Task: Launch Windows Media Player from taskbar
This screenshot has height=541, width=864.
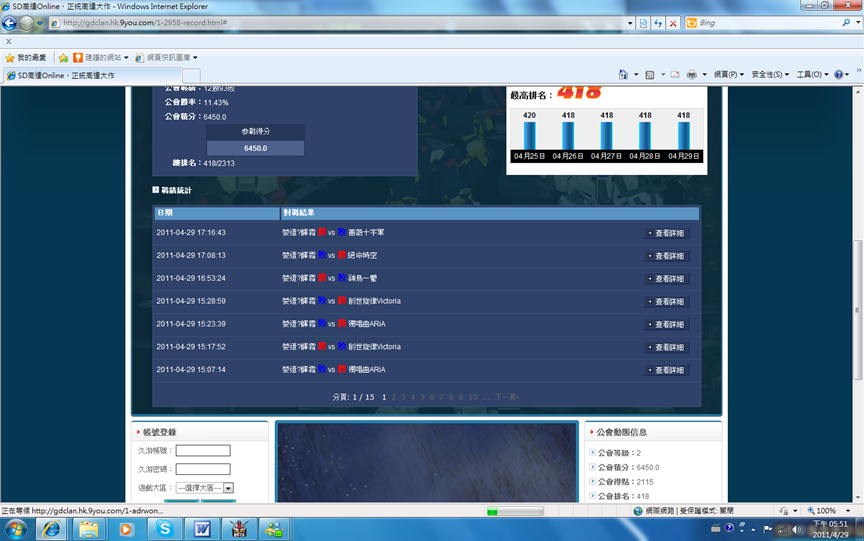Action: (x=126, y=528)
